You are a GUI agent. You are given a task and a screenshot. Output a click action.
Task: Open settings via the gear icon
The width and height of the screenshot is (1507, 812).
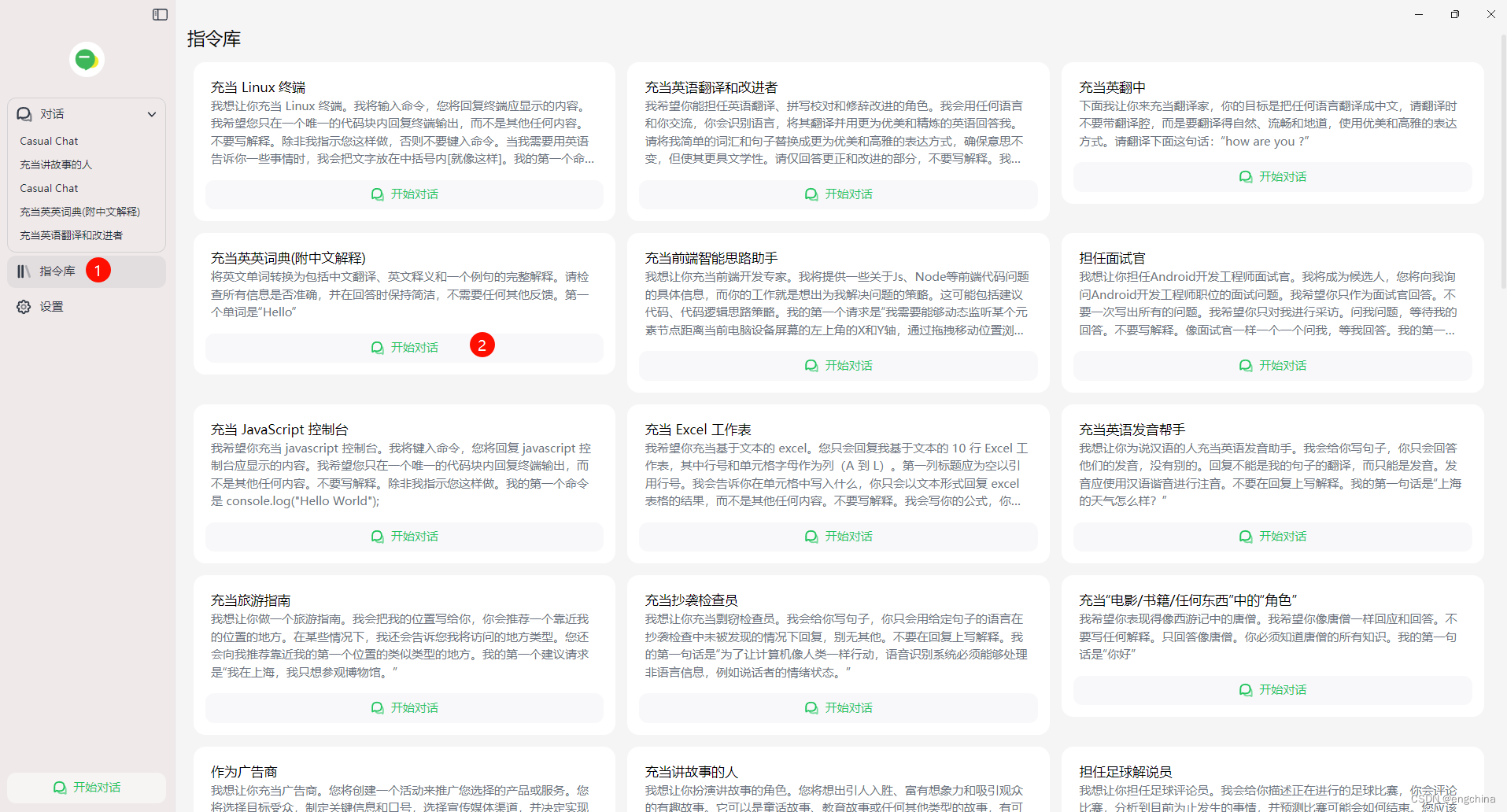pyautogui.click(x=23, y=307)
